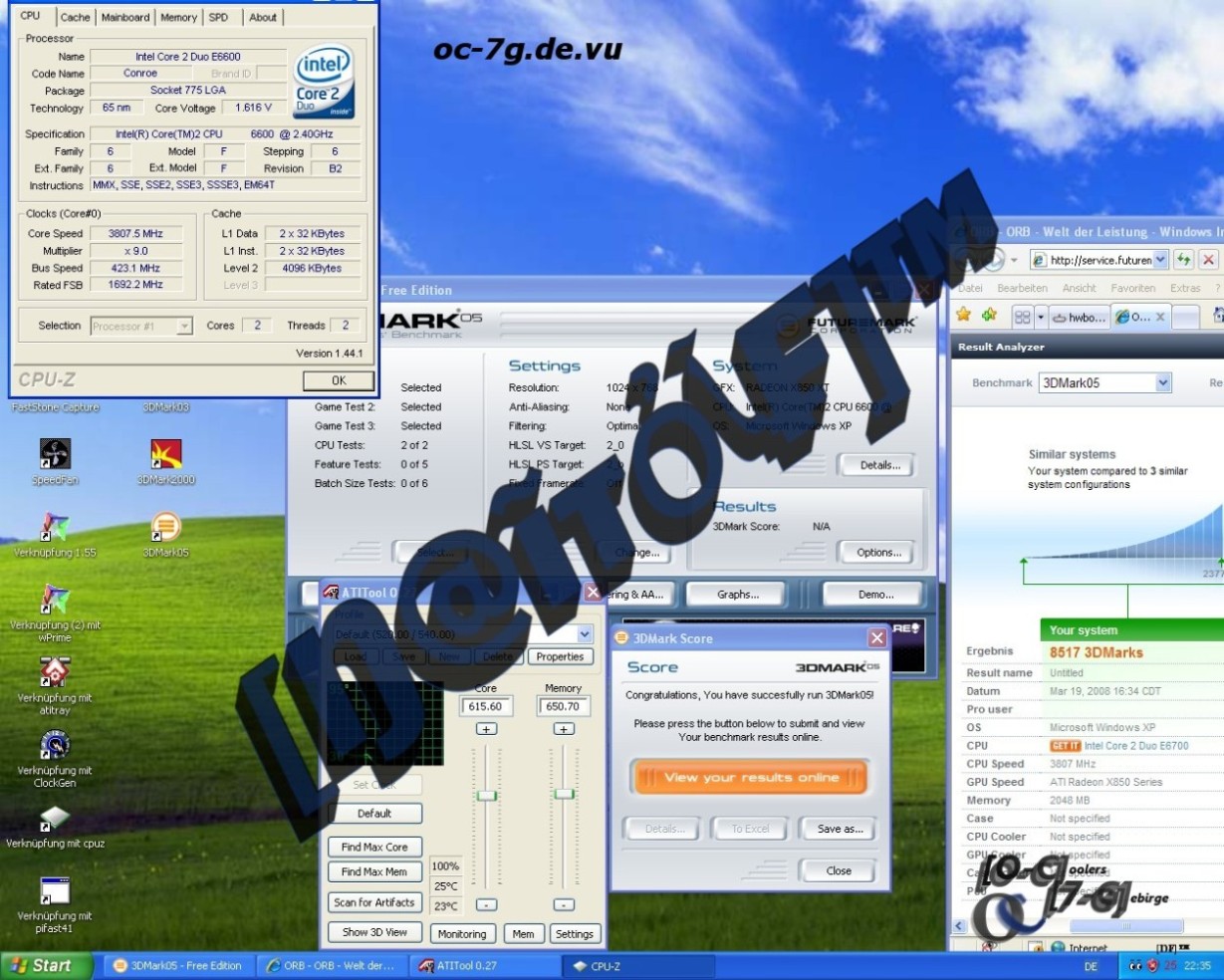Switch to CPU-Z Mainboard tab

point(125,17)
